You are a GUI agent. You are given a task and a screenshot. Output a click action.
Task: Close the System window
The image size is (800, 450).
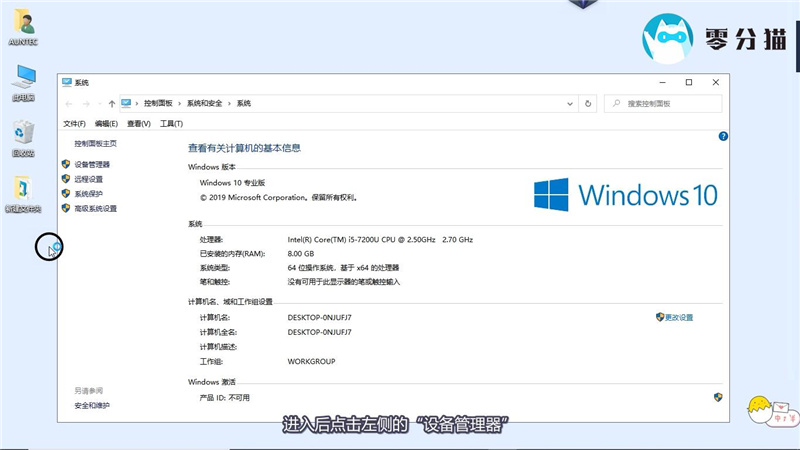point(716,82)
